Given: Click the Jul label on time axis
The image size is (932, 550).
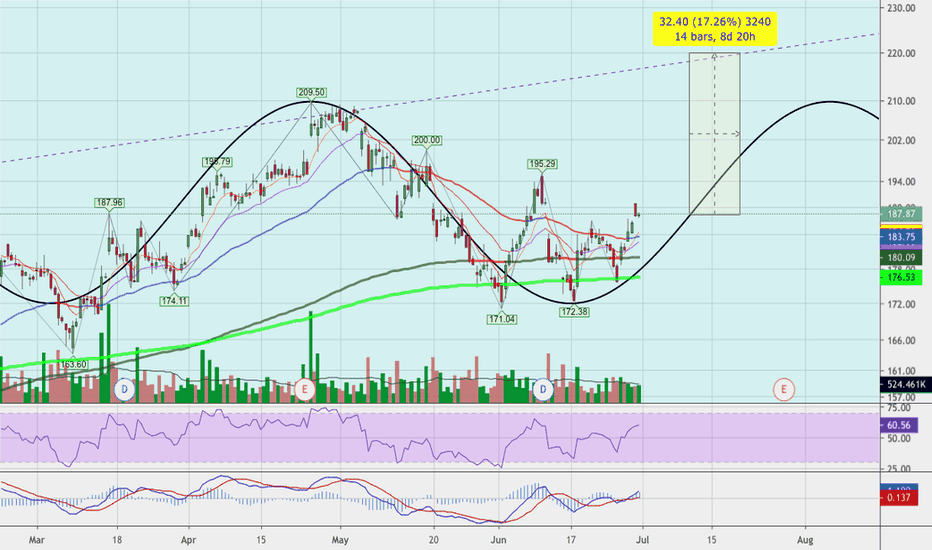Looking at the screenshot, I should (642, 540).
